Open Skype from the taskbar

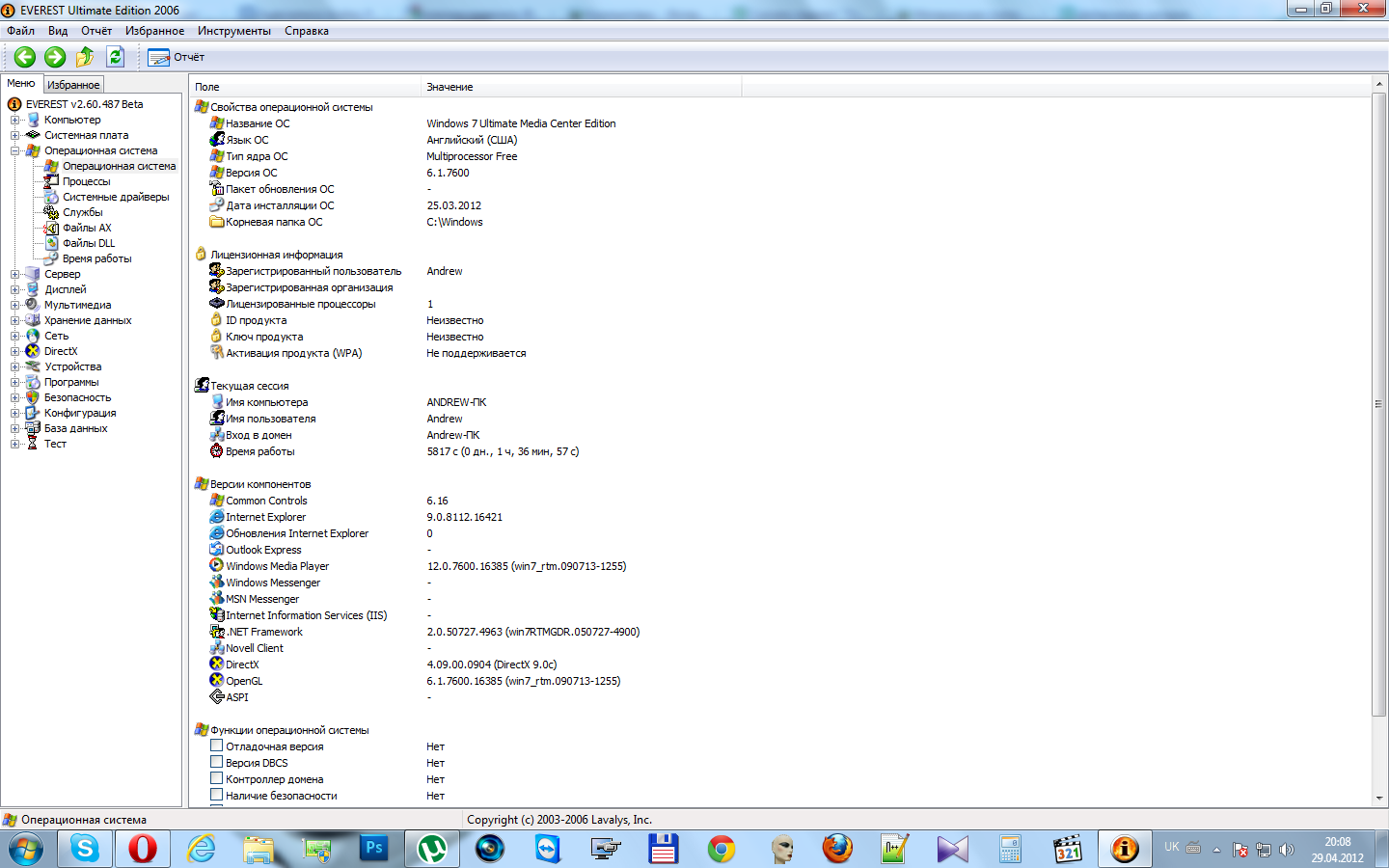(x=85, y=849)
